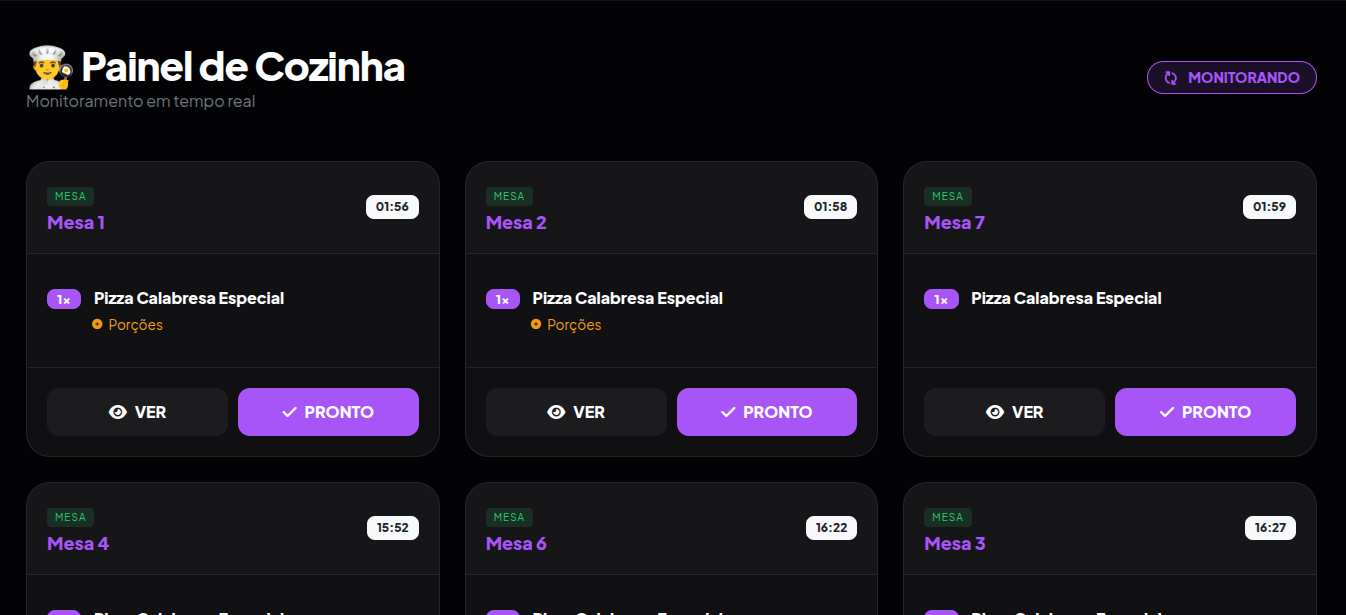Select the Mesa 4 card title
Viewport: 1346px width, 615px height.
coord(78,544)
